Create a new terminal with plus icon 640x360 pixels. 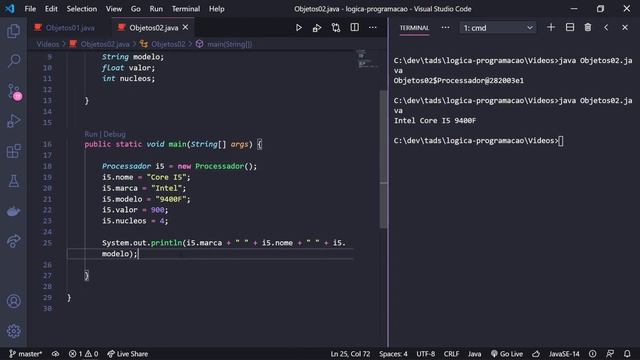551,27
